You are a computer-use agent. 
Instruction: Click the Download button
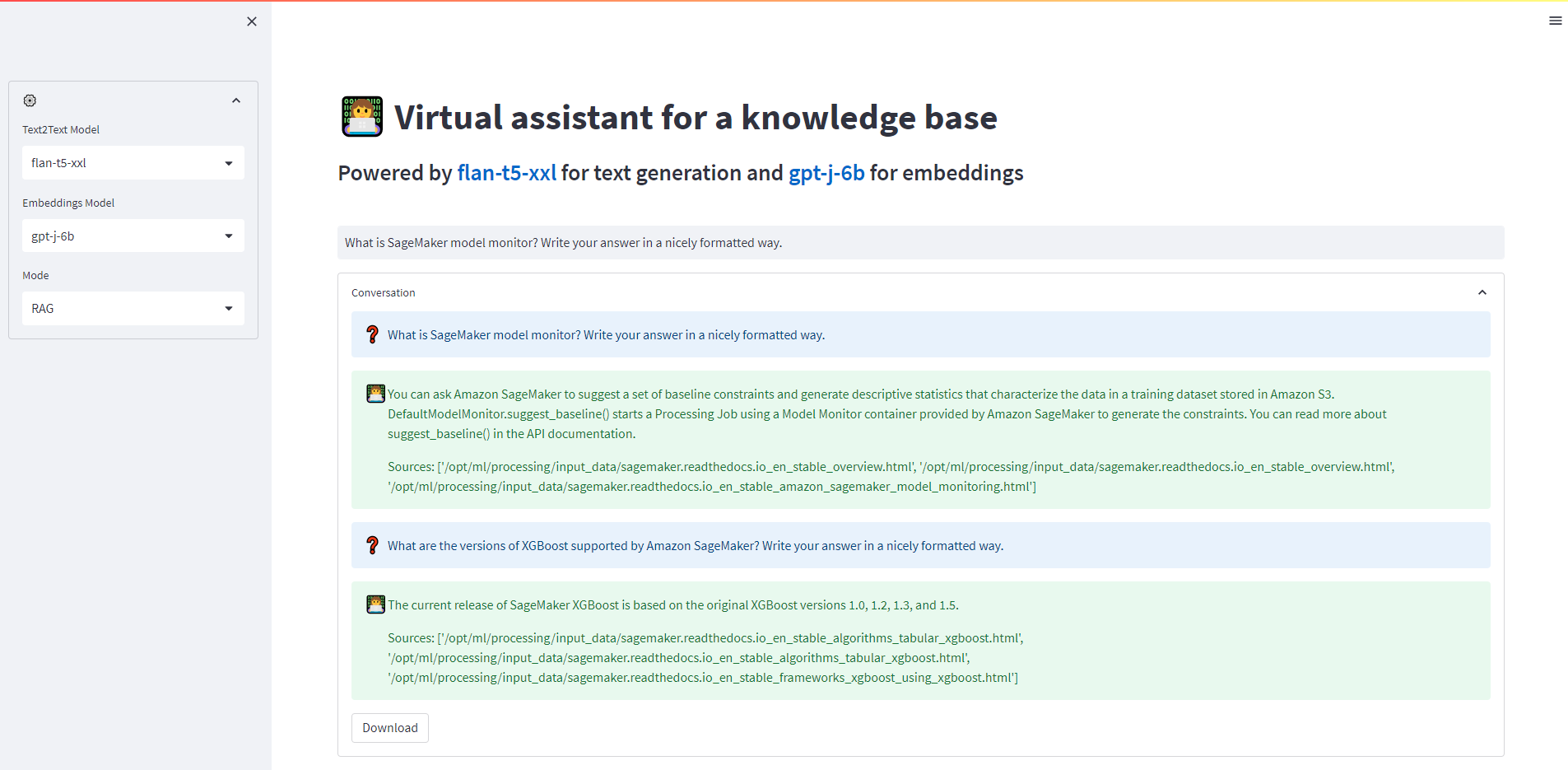[390, 728]
